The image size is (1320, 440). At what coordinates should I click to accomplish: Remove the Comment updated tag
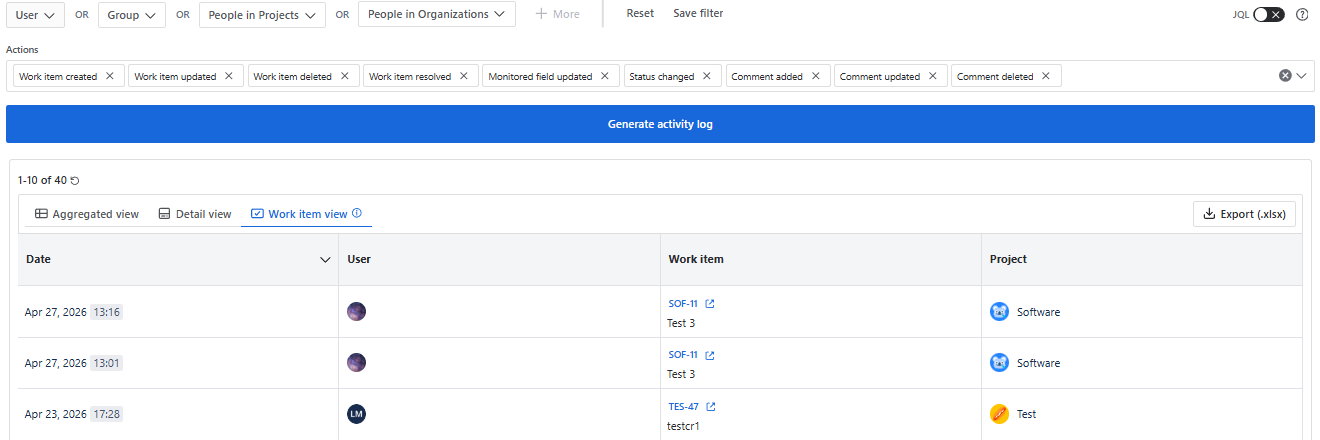(x=932, y=76)
